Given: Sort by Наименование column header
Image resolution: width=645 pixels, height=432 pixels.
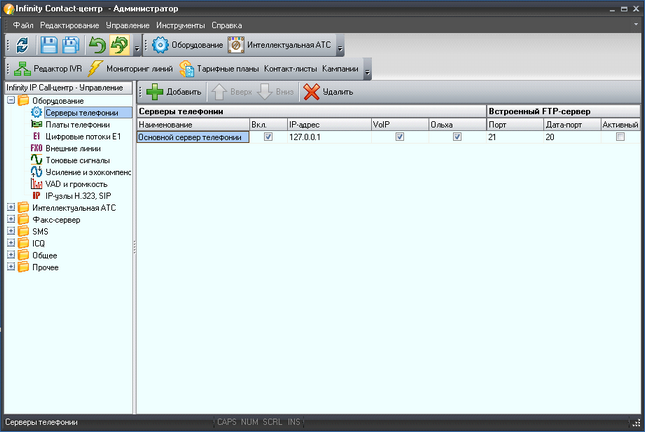Looking at the screenshot, I should click(x=193, y=125).
